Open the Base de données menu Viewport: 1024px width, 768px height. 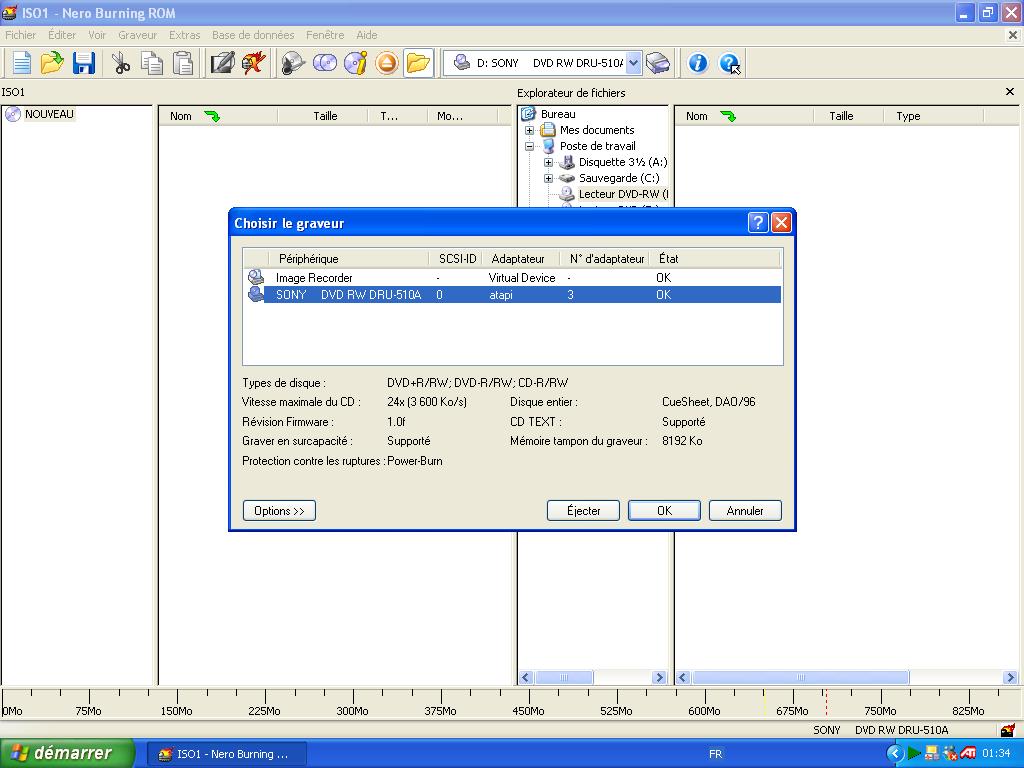pos(253,35)
